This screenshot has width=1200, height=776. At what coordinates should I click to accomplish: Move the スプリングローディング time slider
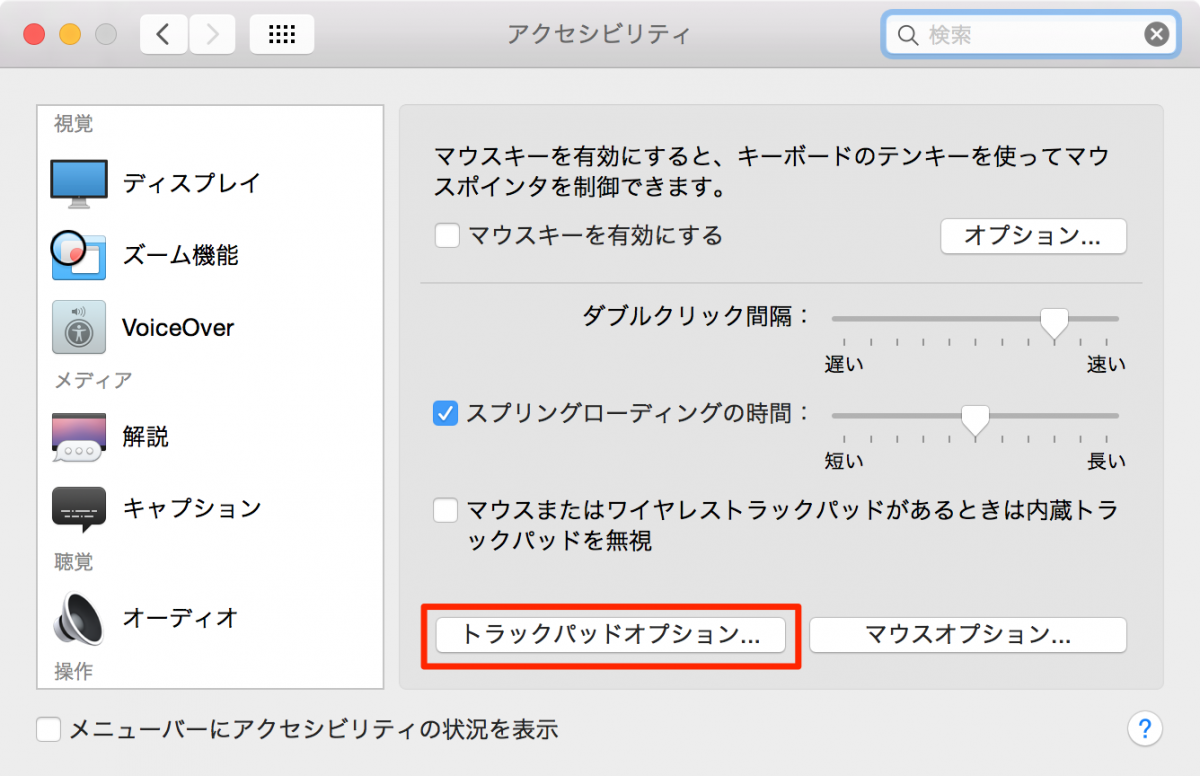(x=975, y=413)
